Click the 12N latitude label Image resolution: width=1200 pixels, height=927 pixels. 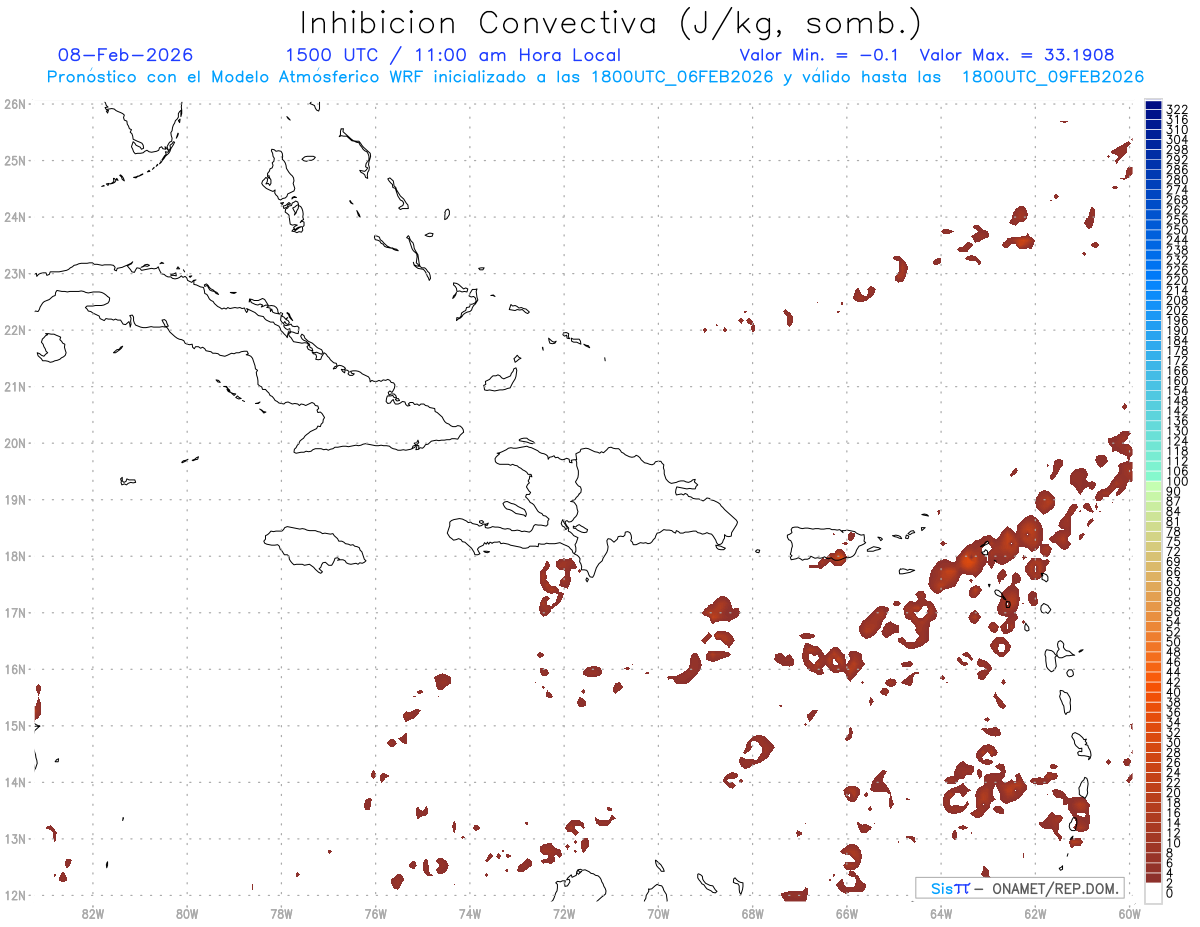(15, 895)
